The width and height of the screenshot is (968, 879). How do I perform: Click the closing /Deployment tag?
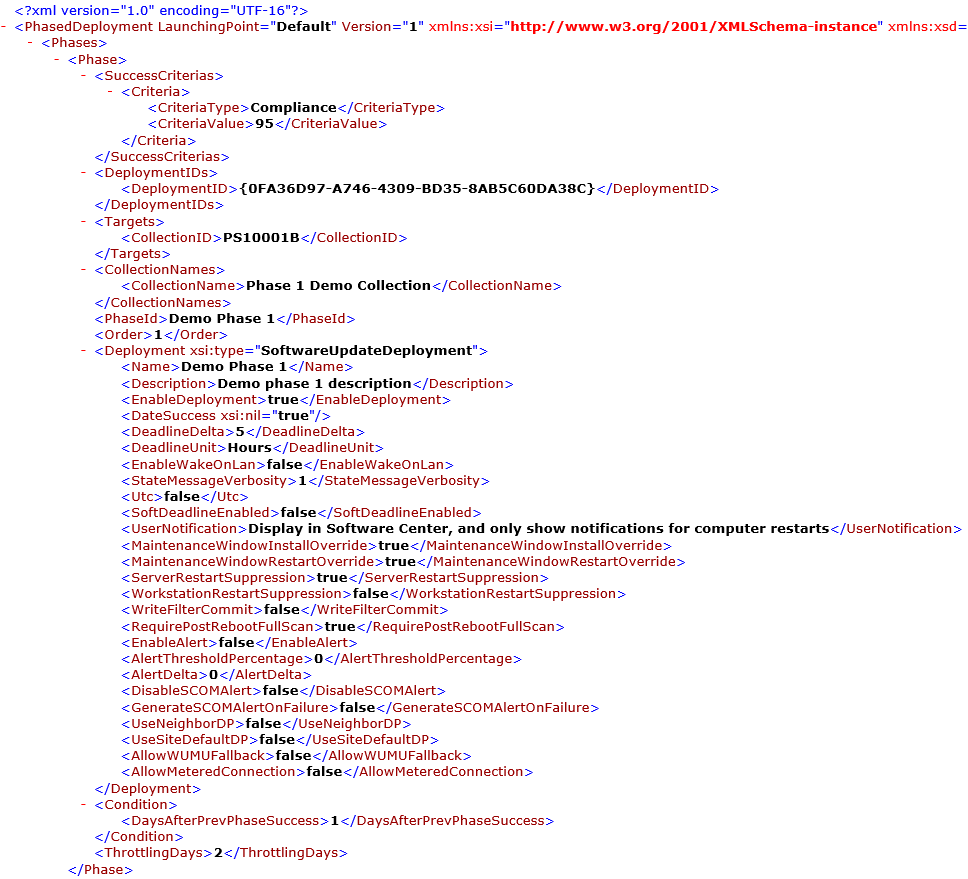[148, 788]
